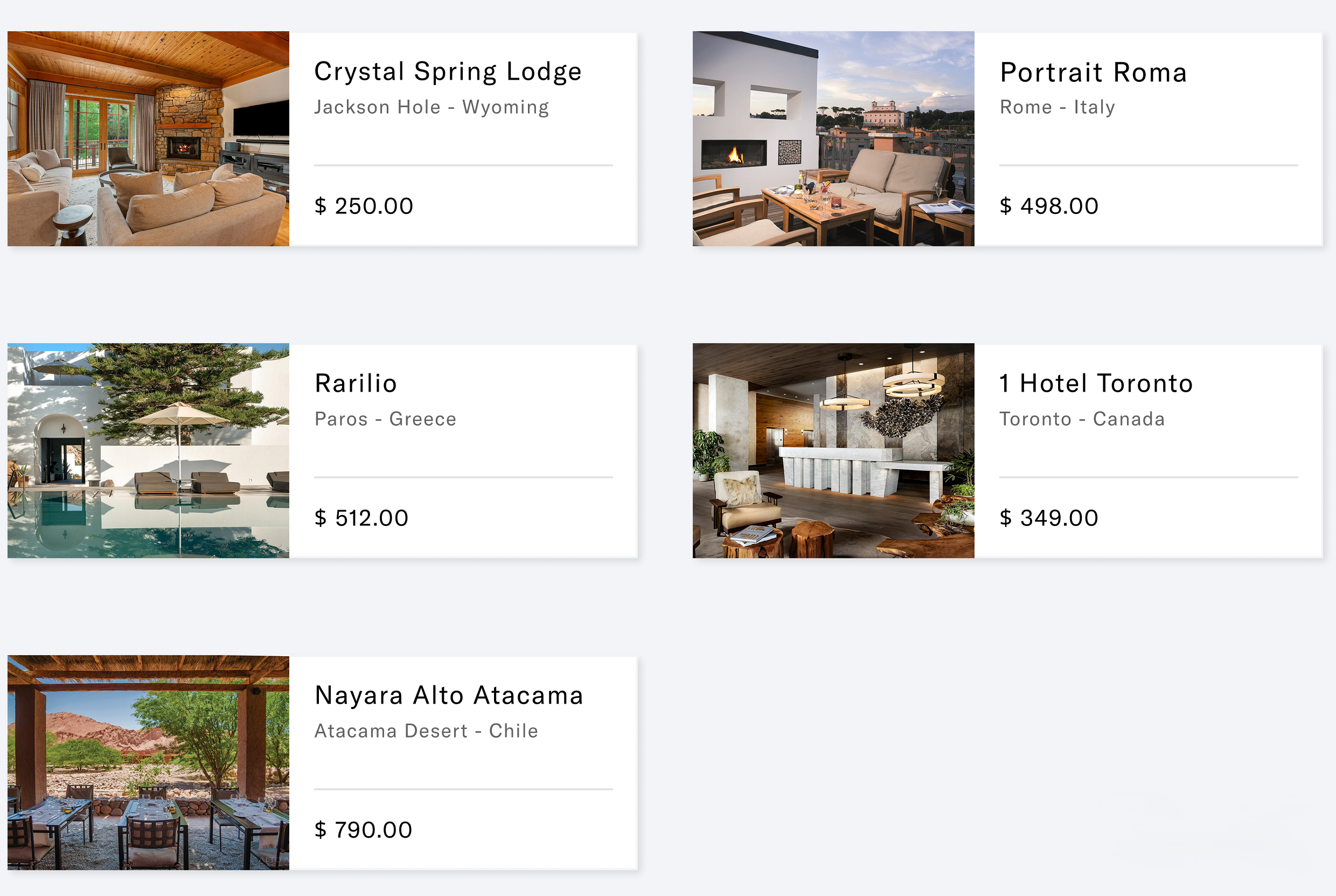Screen dimensions: 1336x896
Task: Select the Rome - Italy location text
Action: coord(1057,107)
